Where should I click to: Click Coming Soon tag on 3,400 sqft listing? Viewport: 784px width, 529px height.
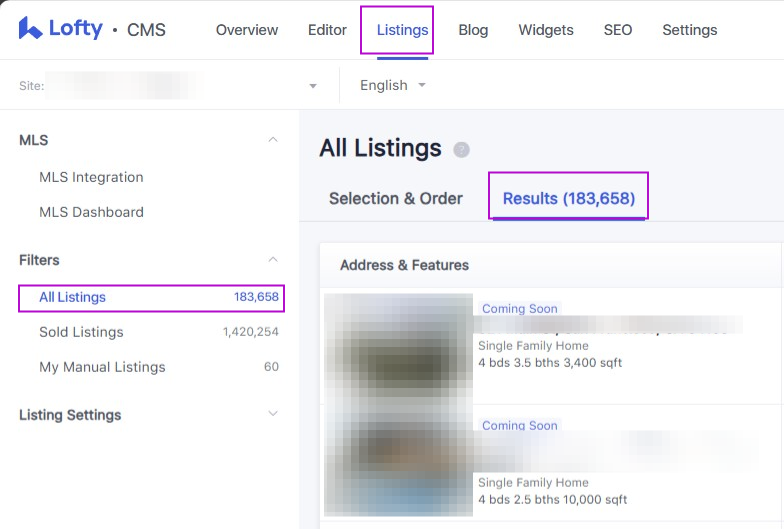click(x=520, y=308)
